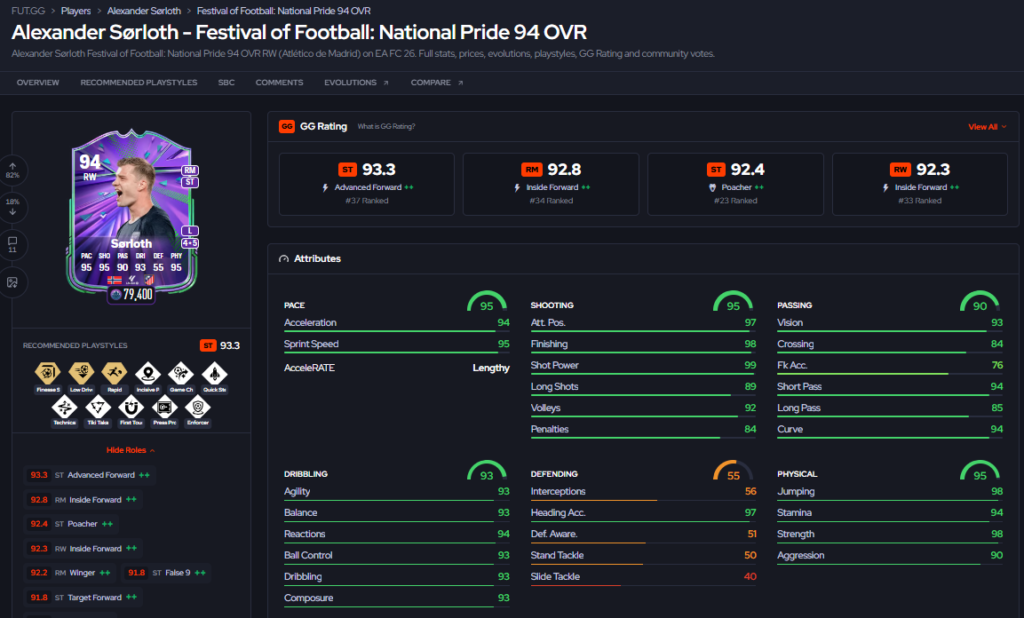Click the First Touch magnet icon

pos(131,407)
